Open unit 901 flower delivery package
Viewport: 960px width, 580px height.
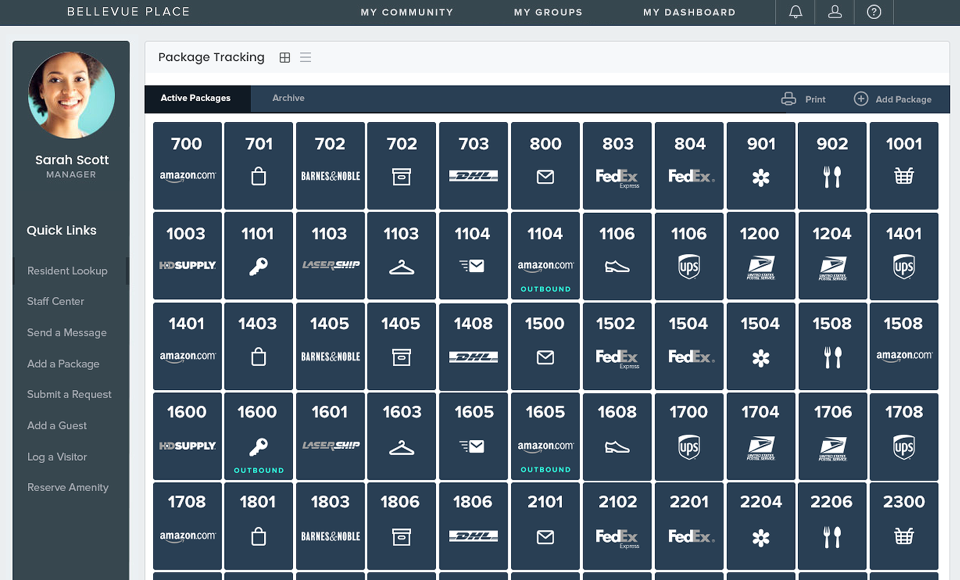pyautogui.click(x=761, y=165)
